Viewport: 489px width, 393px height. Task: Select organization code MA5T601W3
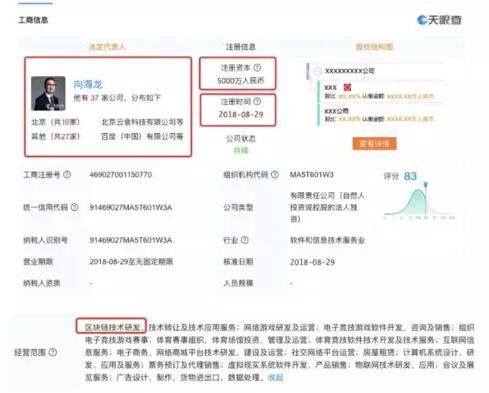312,175
